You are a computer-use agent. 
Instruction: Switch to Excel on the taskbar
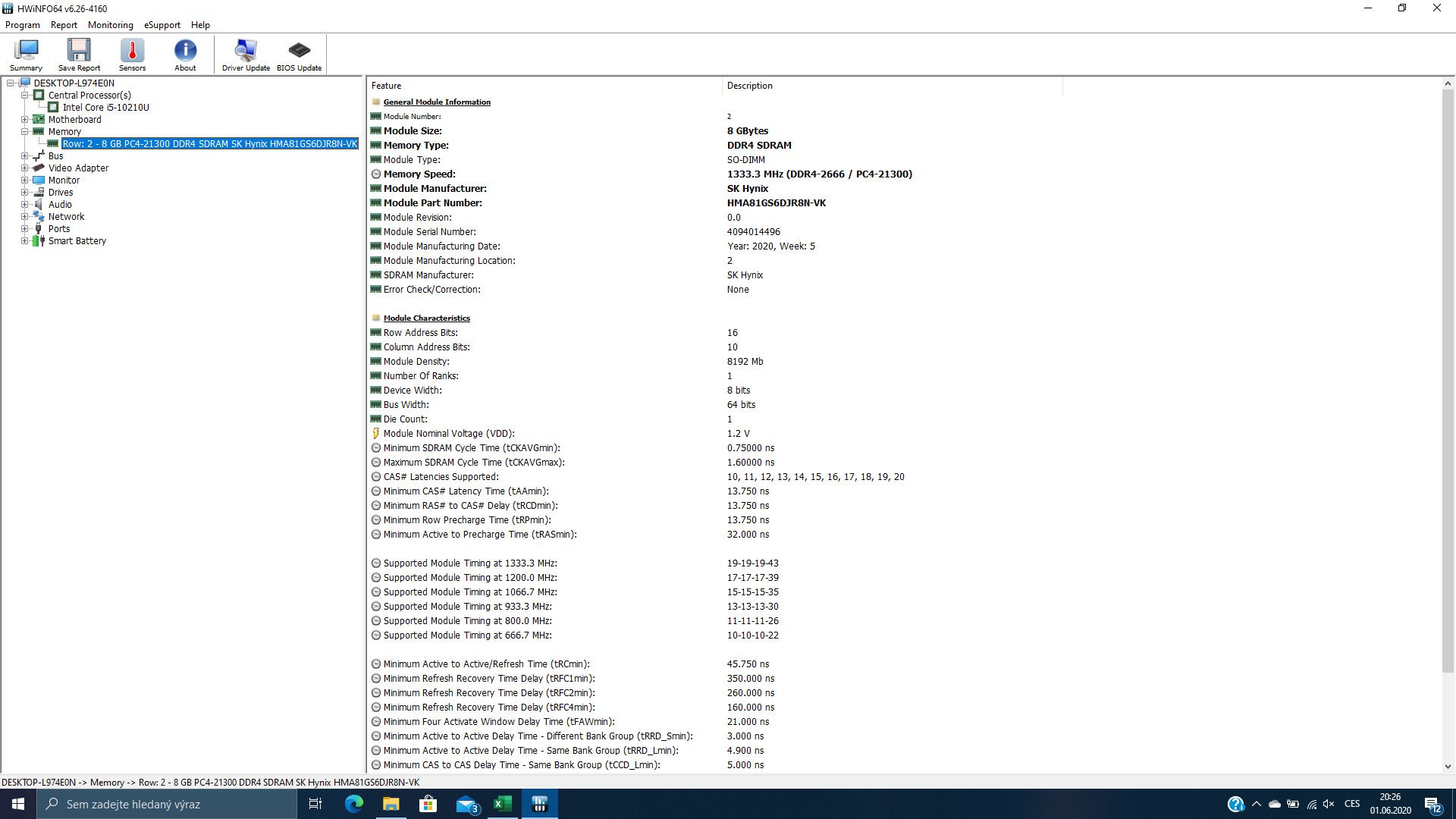[502, 804]
